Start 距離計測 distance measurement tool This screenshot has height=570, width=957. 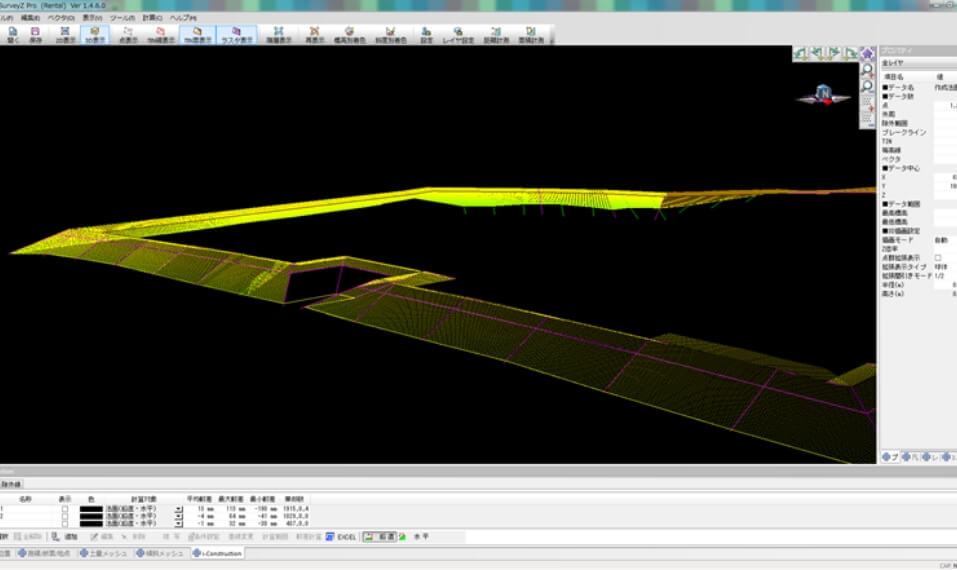(x=494, y=34)
